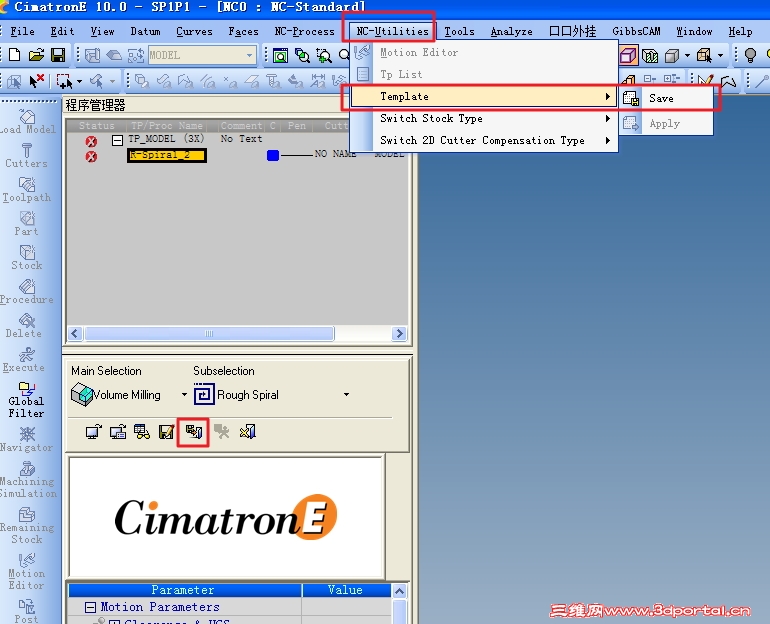This screenshot has width=770, height=624.
Task: Click the floppy with pencil save icon
Action: pos(166,432)
